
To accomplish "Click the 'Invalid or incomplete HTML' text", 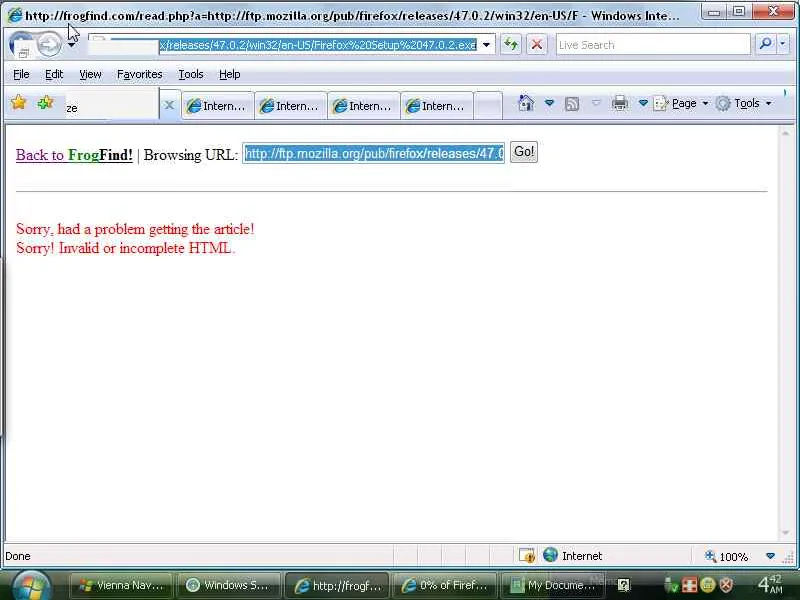I will point(145,248).
